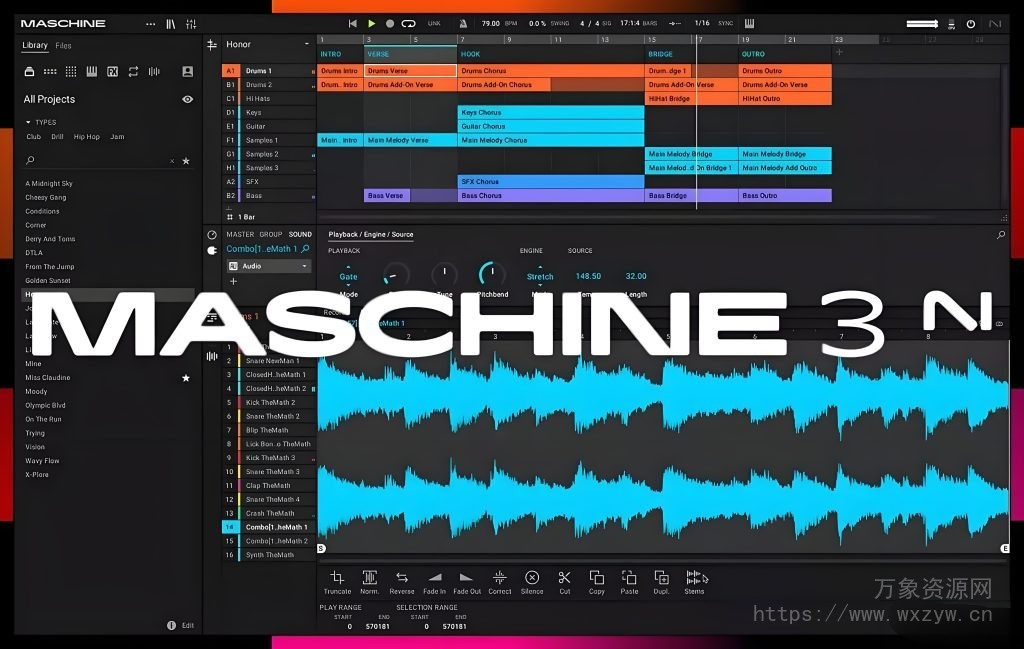The image size is (1024, 649).
Task: Click the Edit button at bottom left
Action: (x=186, y=625)
